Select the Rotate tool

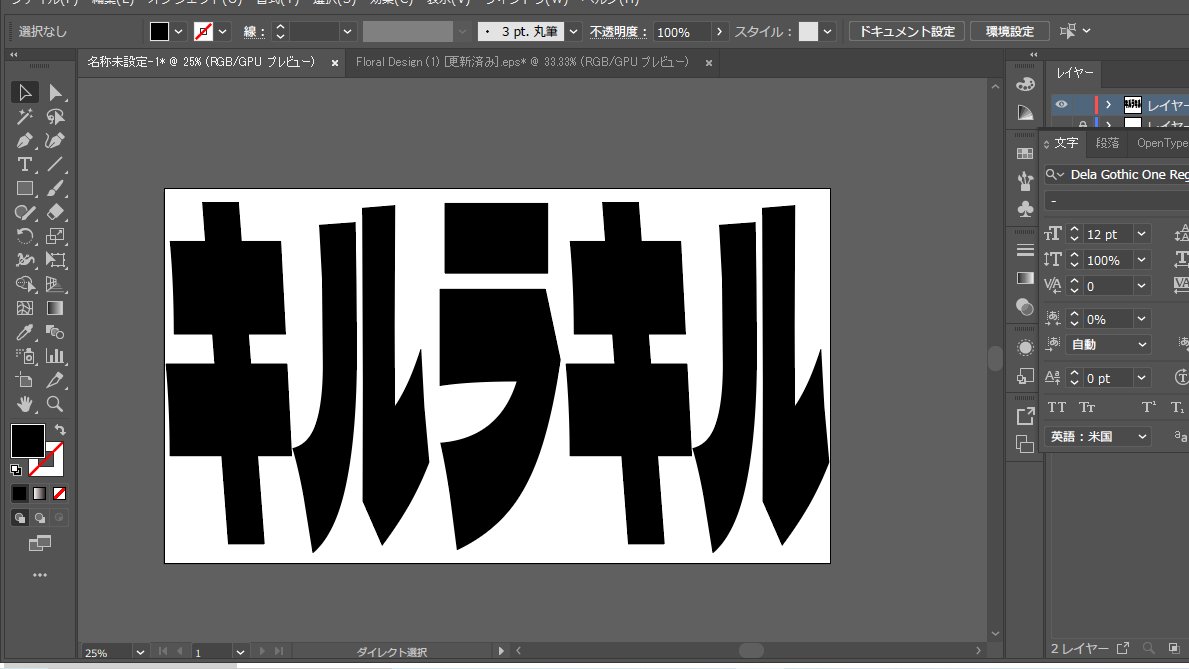[24, 237]
